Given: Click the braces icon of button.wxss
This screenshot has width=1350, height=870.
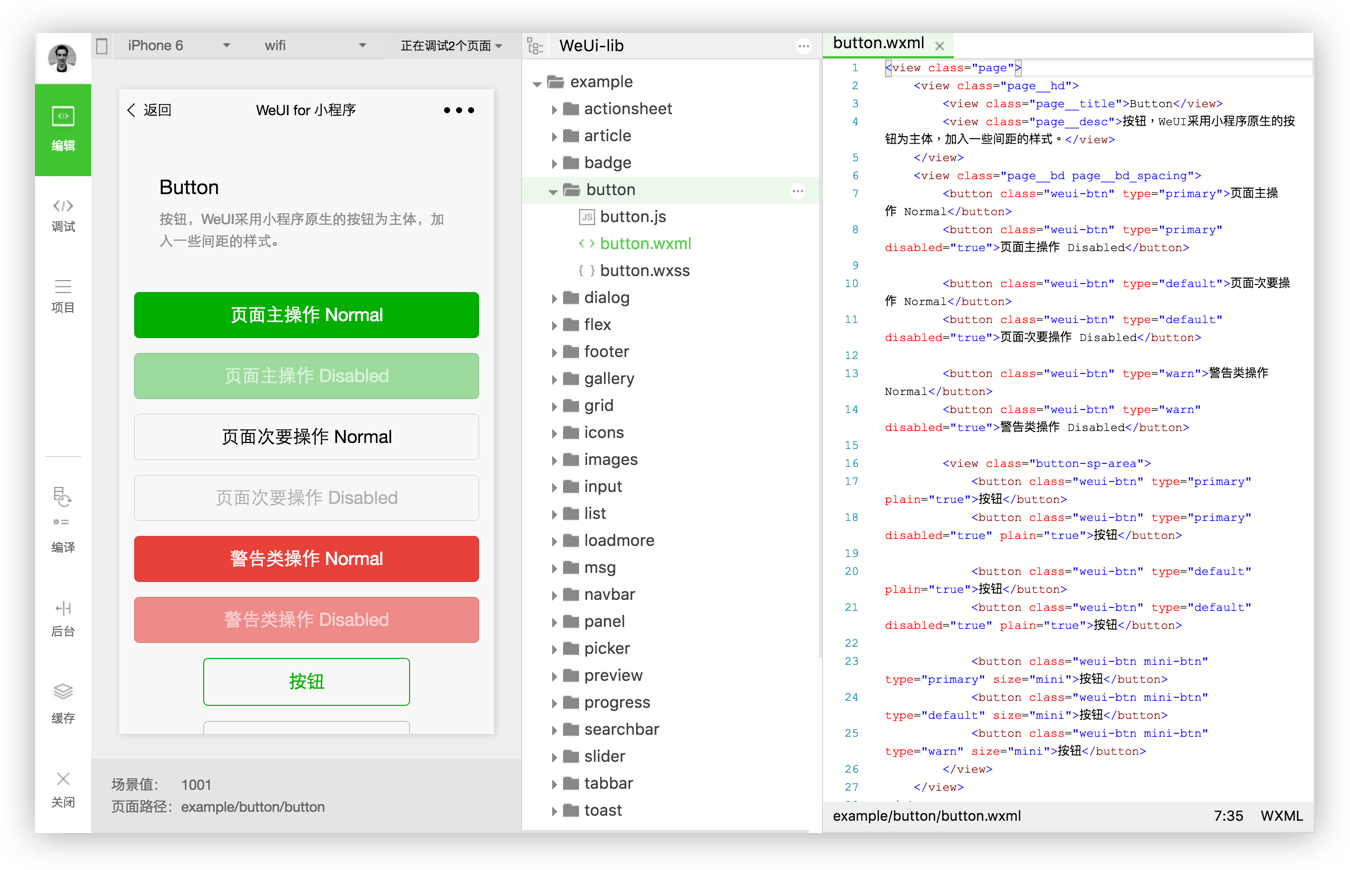Looking at the screenshot, I should 587,271.
